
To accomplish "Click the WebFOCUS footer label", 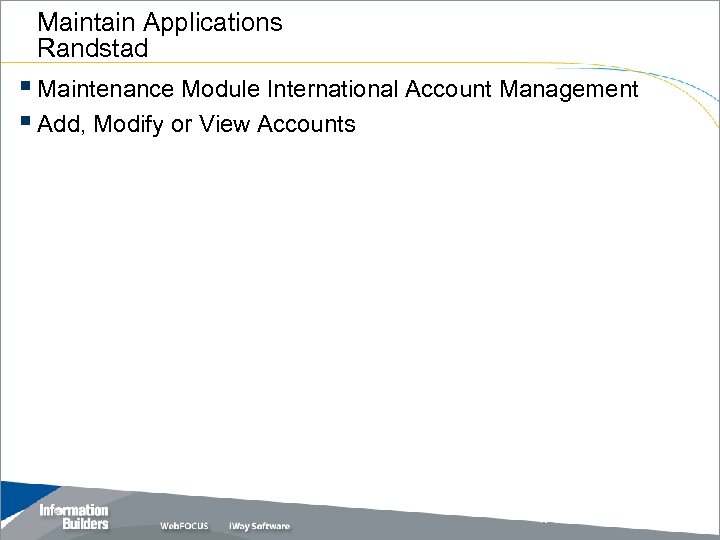I will click(184, 526).
